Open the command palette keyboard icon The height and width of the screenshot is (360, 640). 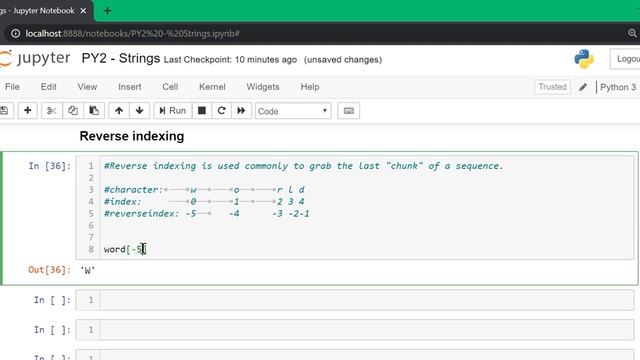pos(349,111)
